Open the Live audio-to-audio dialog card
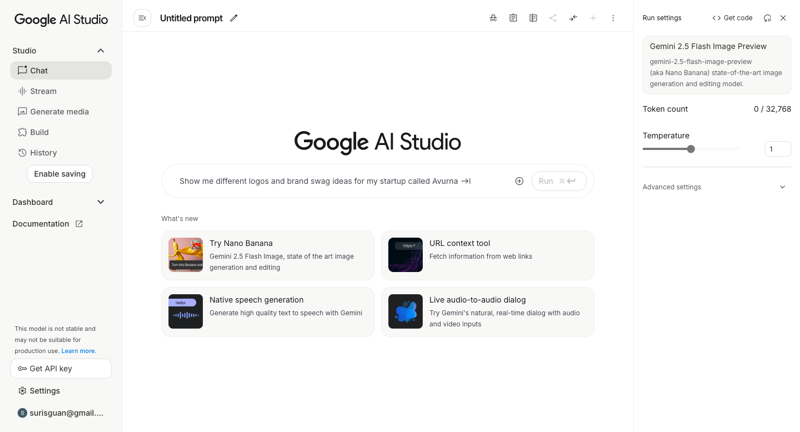This screenshot has width=800, height=432. point(488,312)
